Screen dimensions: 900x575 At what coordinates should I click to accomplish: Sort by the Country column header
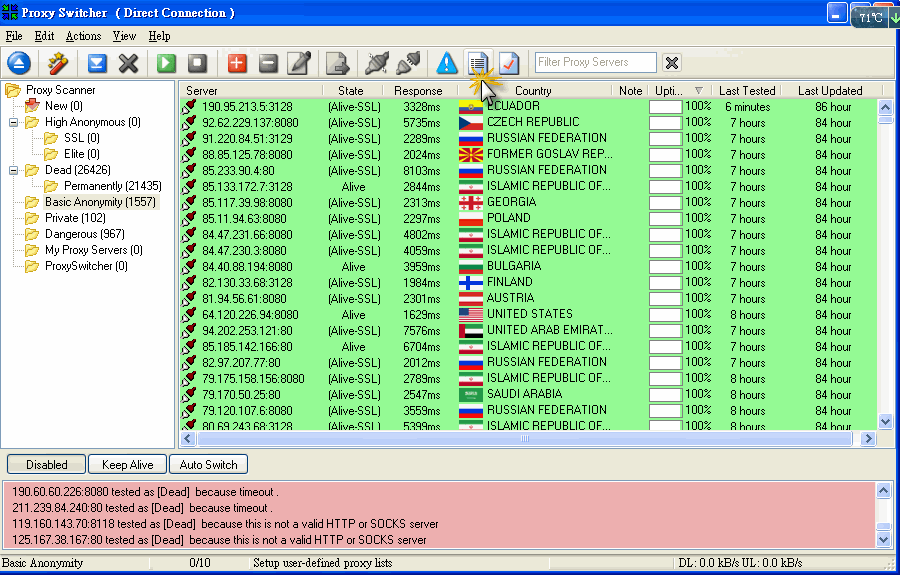click(x=534, y=91)
